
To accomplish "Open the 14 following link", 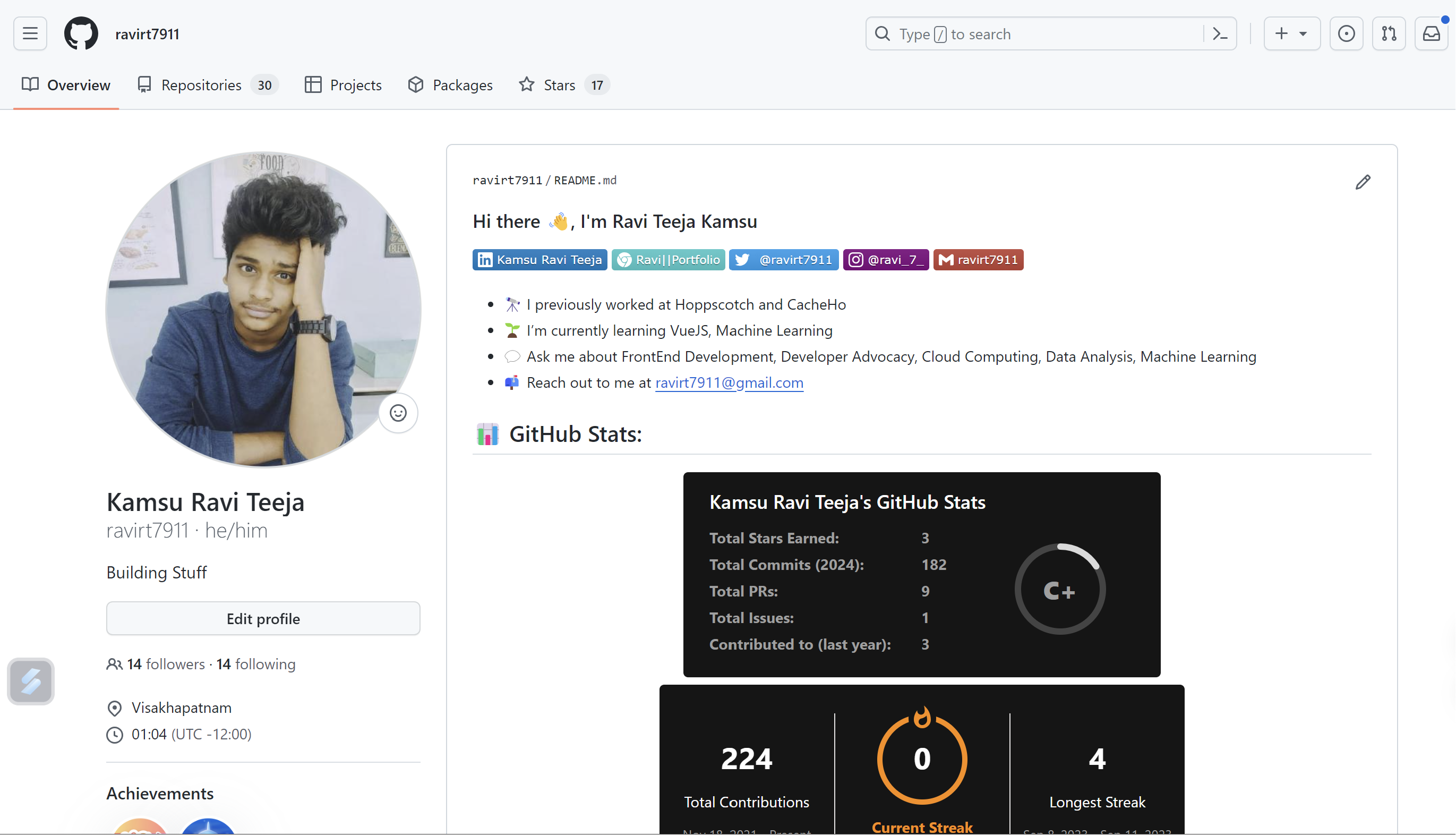I will tap(256, 664).
